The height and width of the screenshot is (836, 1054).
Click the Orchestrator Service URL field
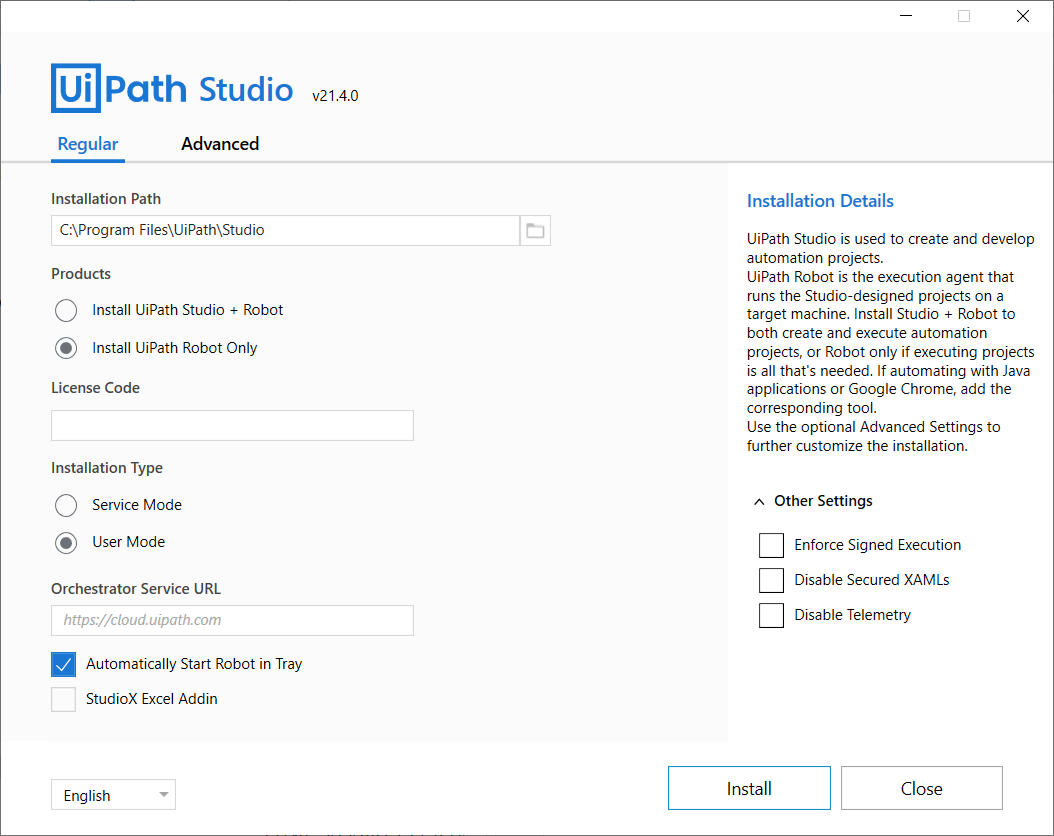232,620
